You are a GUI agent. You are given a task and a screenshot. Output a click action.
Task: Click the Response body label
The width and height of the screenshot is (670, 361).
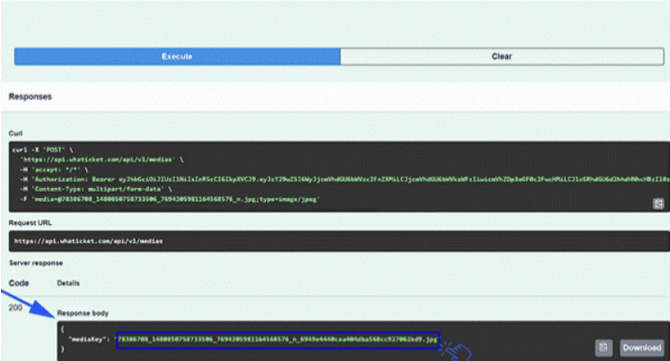[x=83, y=313]
